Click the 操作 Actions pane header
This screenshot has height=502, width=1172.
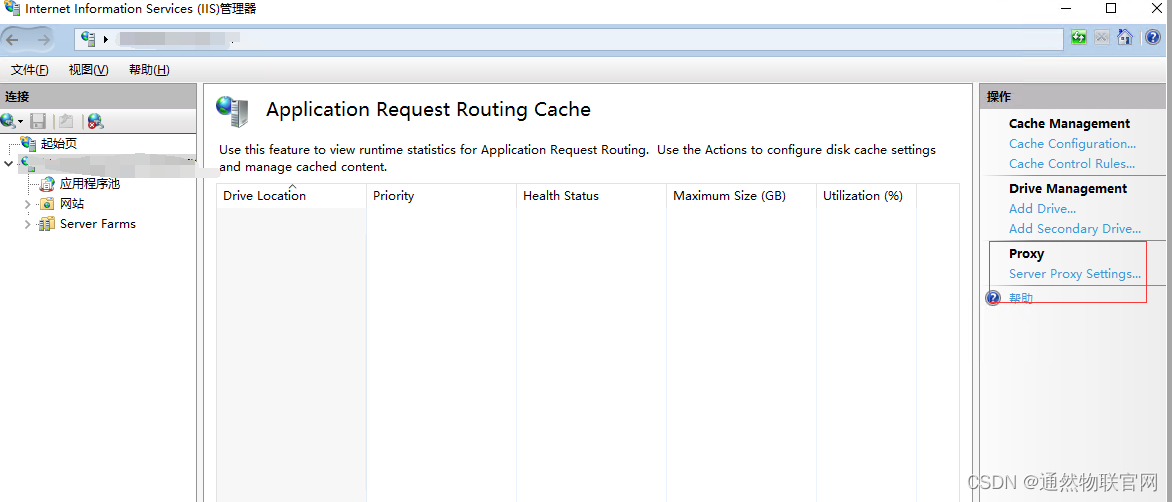pos(1073,96)
